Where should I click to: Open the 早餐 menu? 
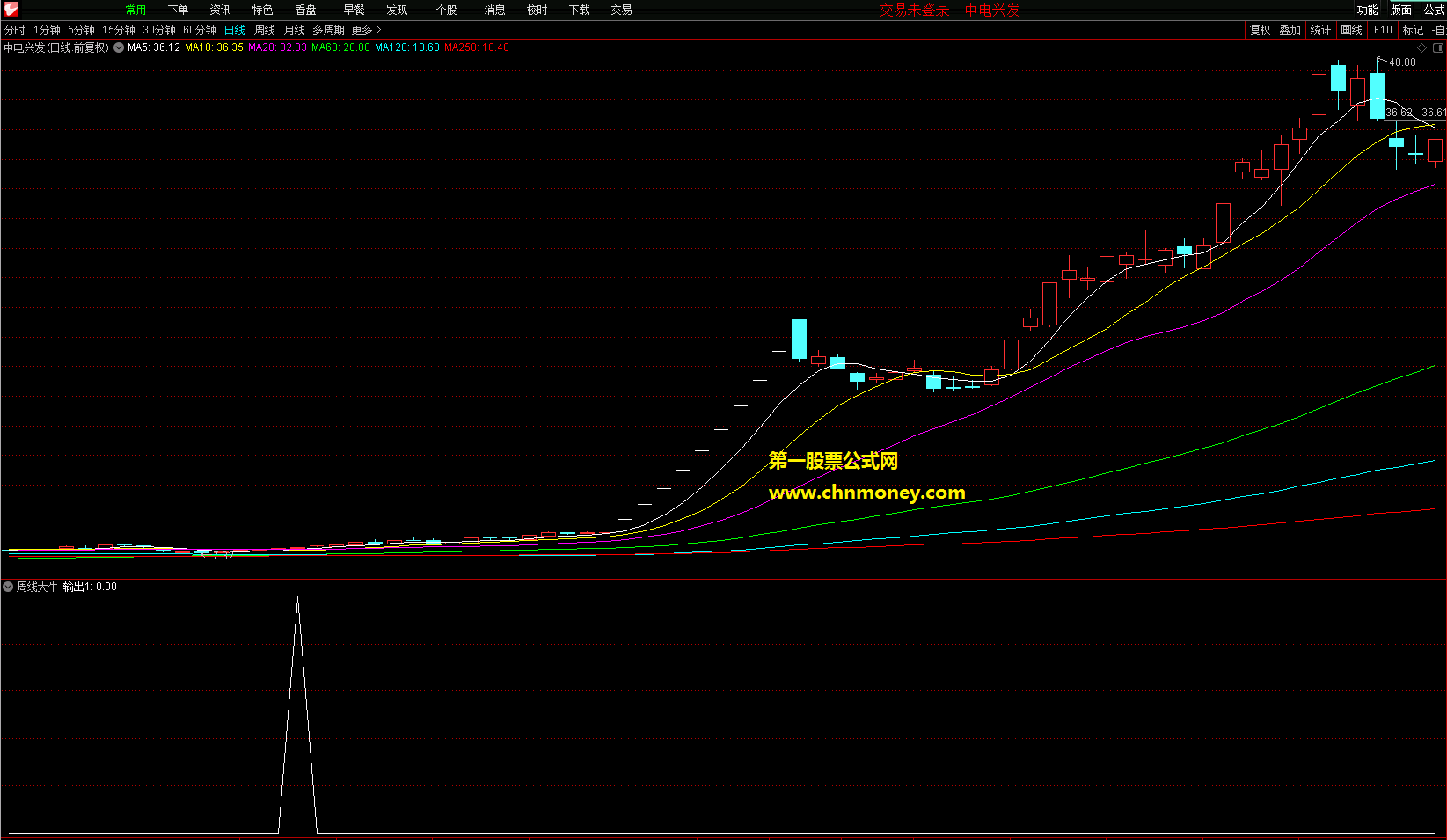click(354, 10)
